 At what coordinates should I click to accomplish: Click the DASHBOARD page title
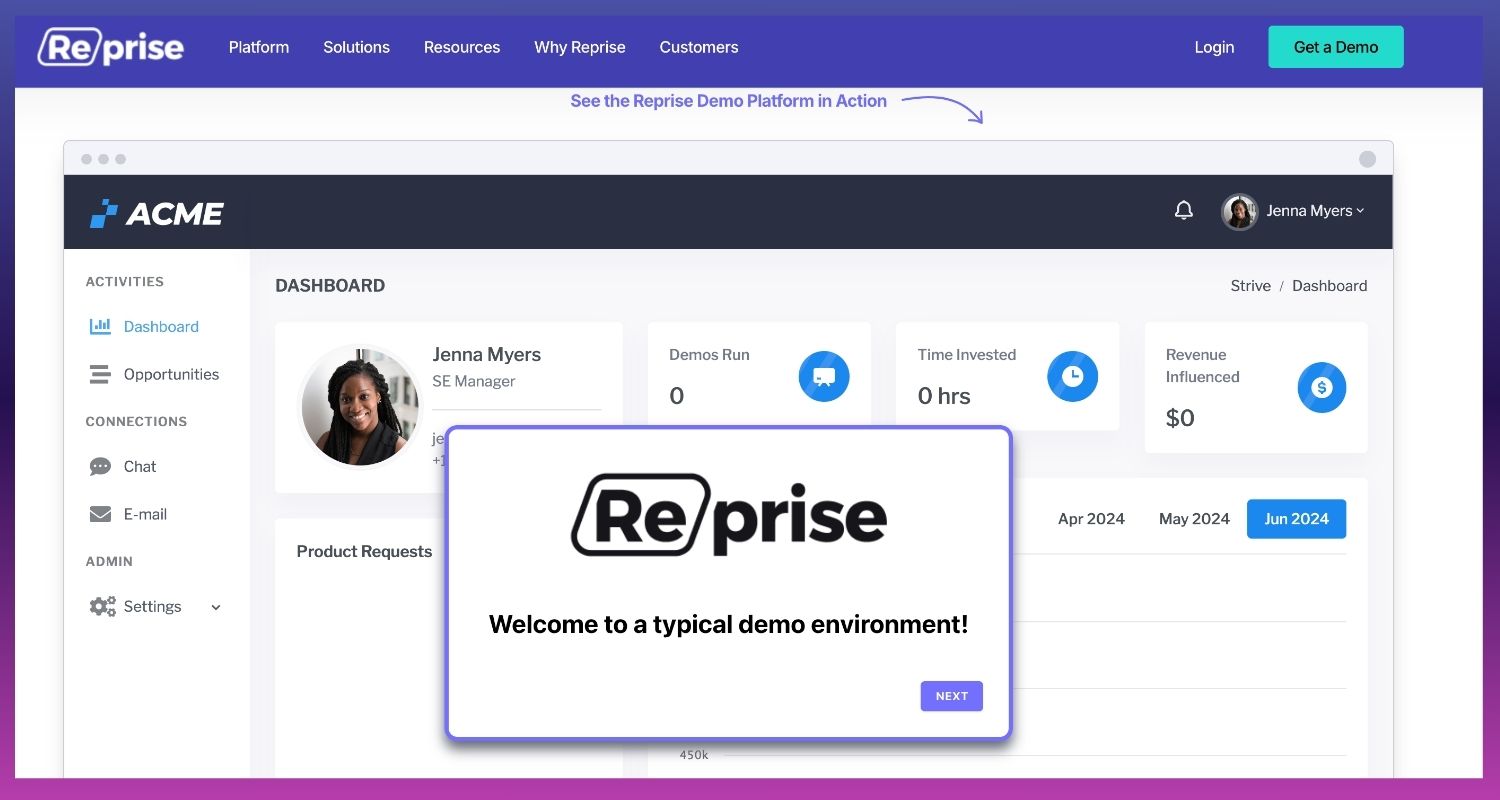coord(330,286)
